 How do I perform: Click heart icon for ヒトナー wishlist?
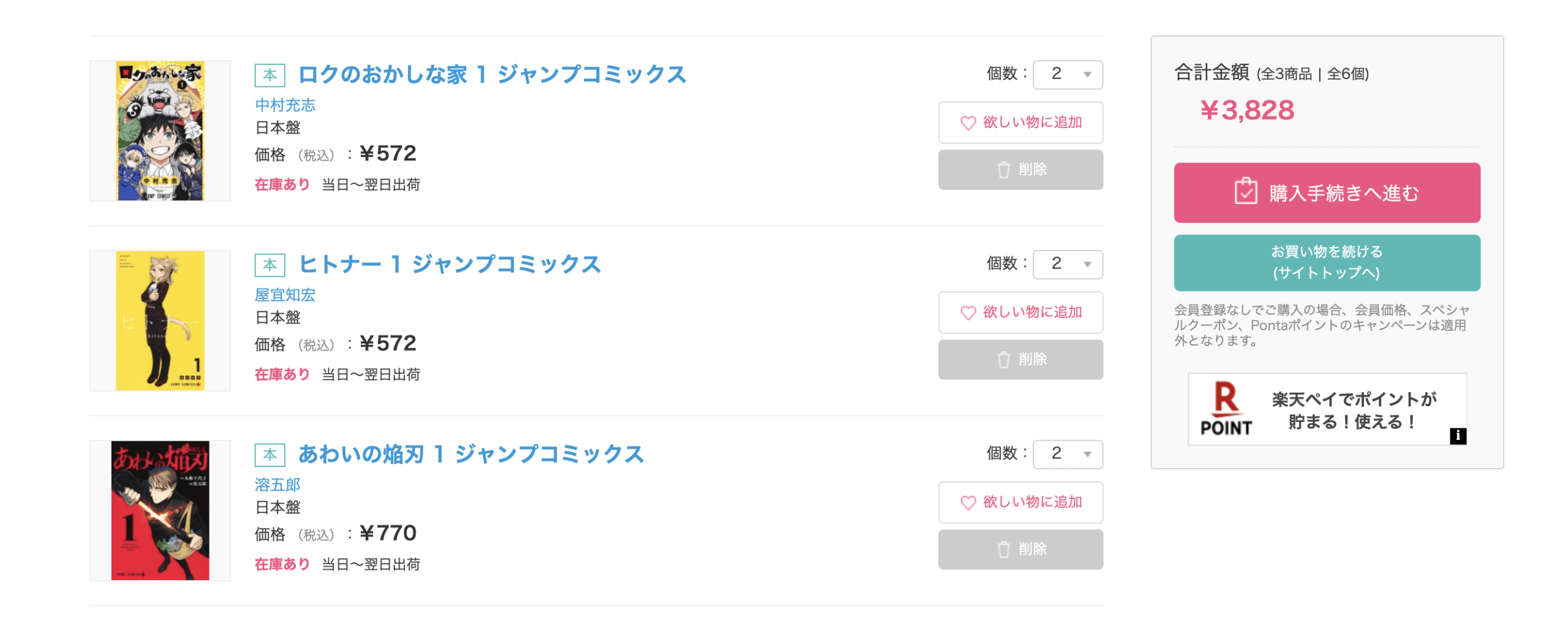pos(967,312)
